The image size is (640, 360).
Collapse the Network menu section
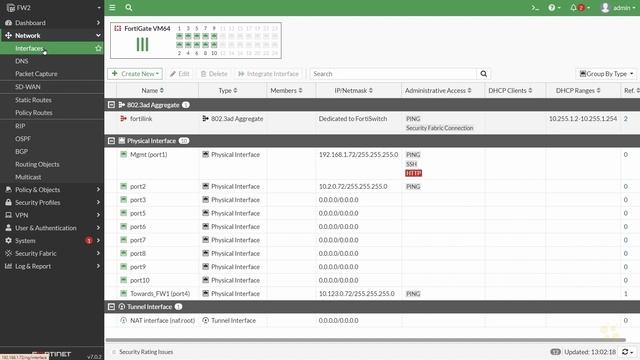[x=52, y=36]
